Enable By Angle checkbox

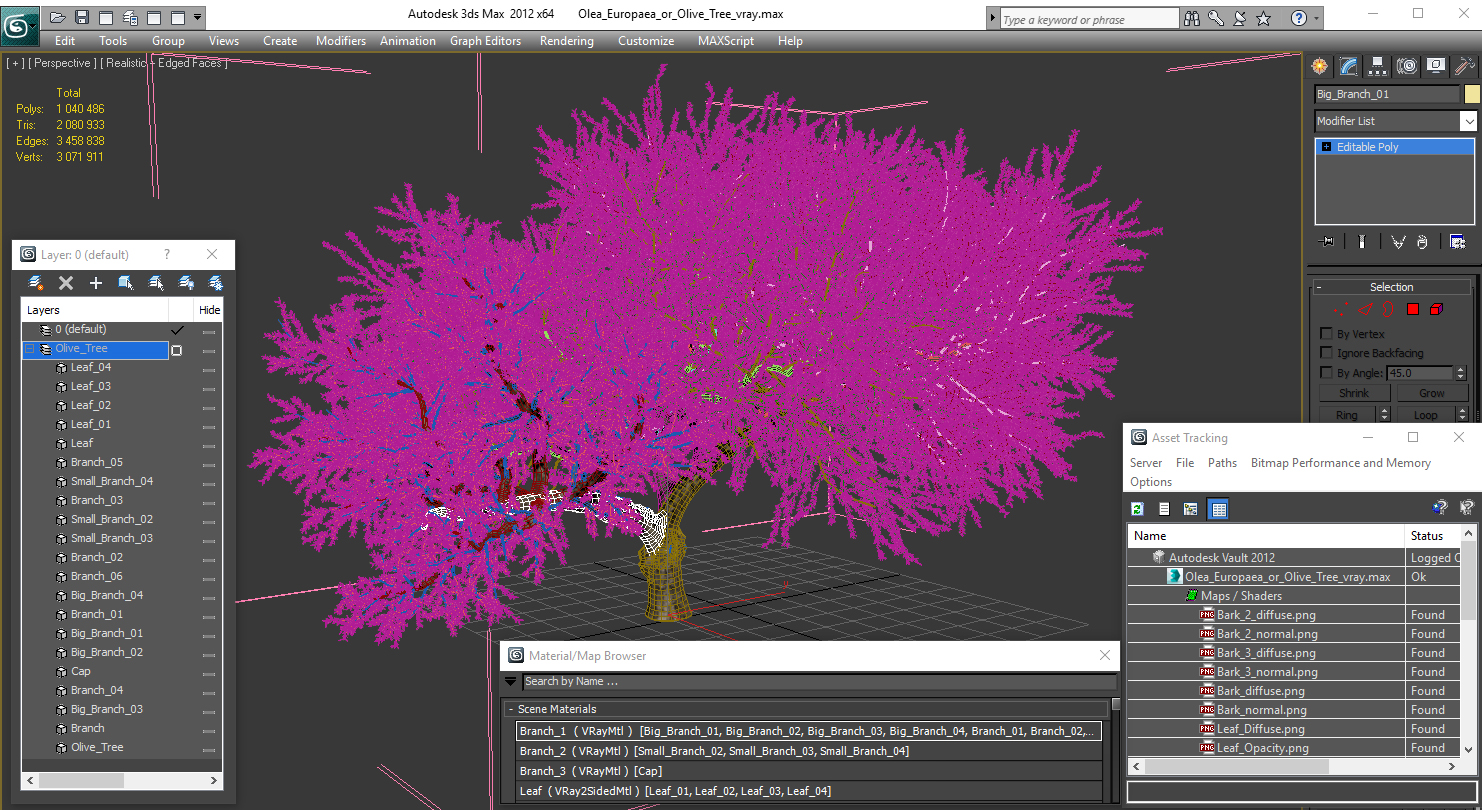click(1327, 373)
